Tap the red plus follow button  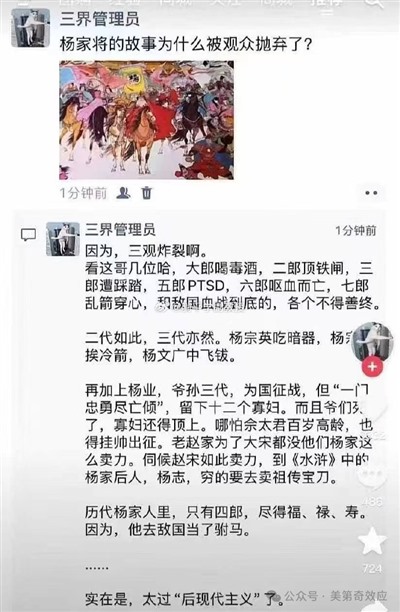tap(372, 366)
